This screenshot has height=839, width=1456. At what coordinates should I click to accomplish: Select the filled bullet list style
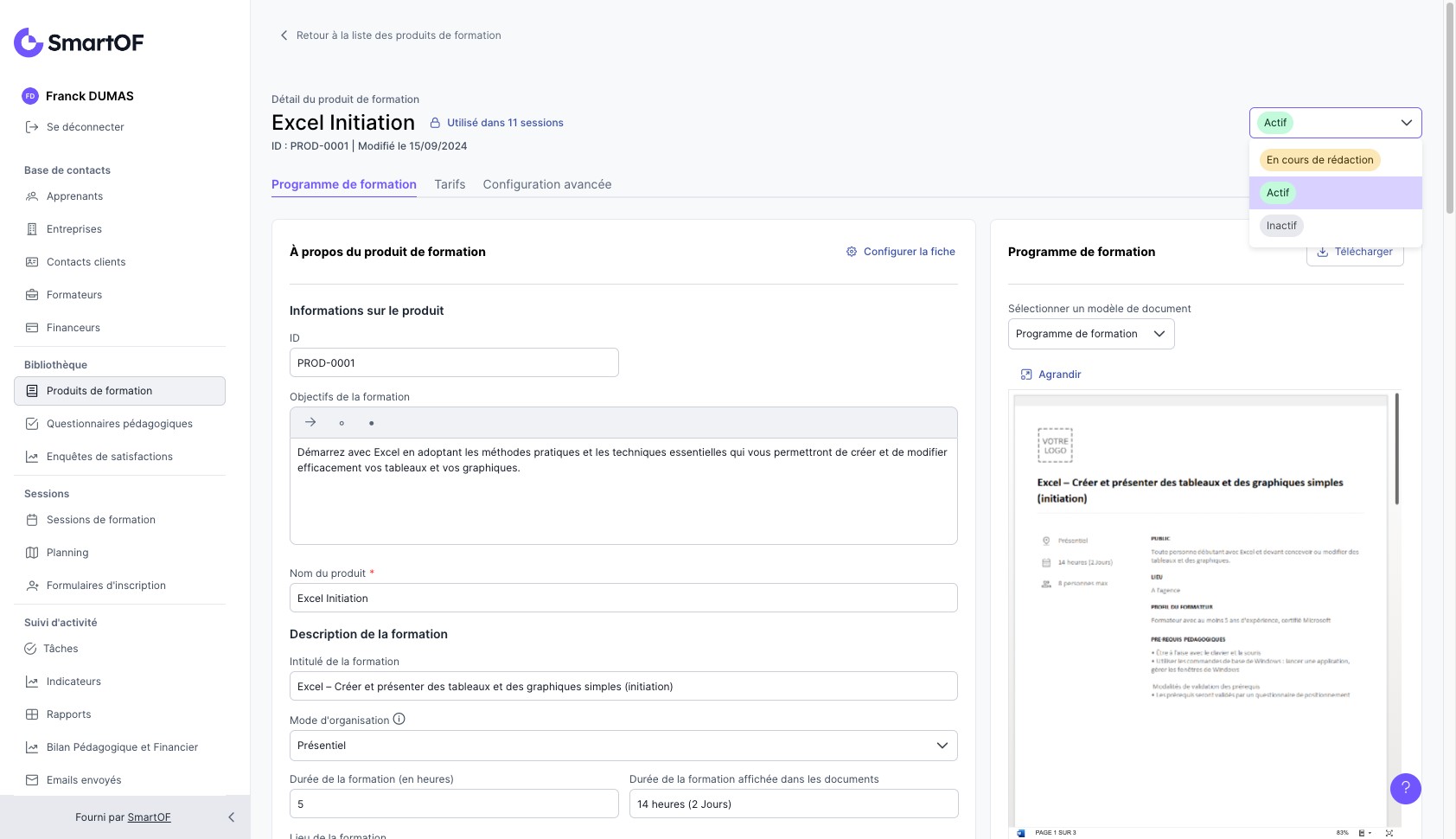[372, 423]
